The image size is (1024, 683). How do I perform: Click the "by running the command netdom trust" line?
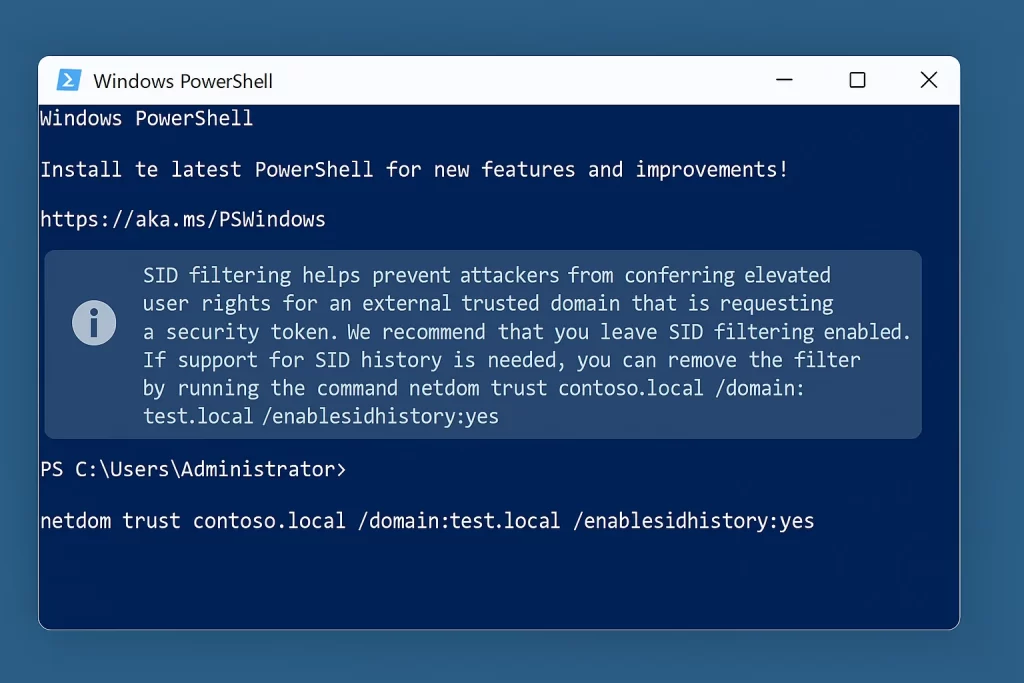pos(473,389)
